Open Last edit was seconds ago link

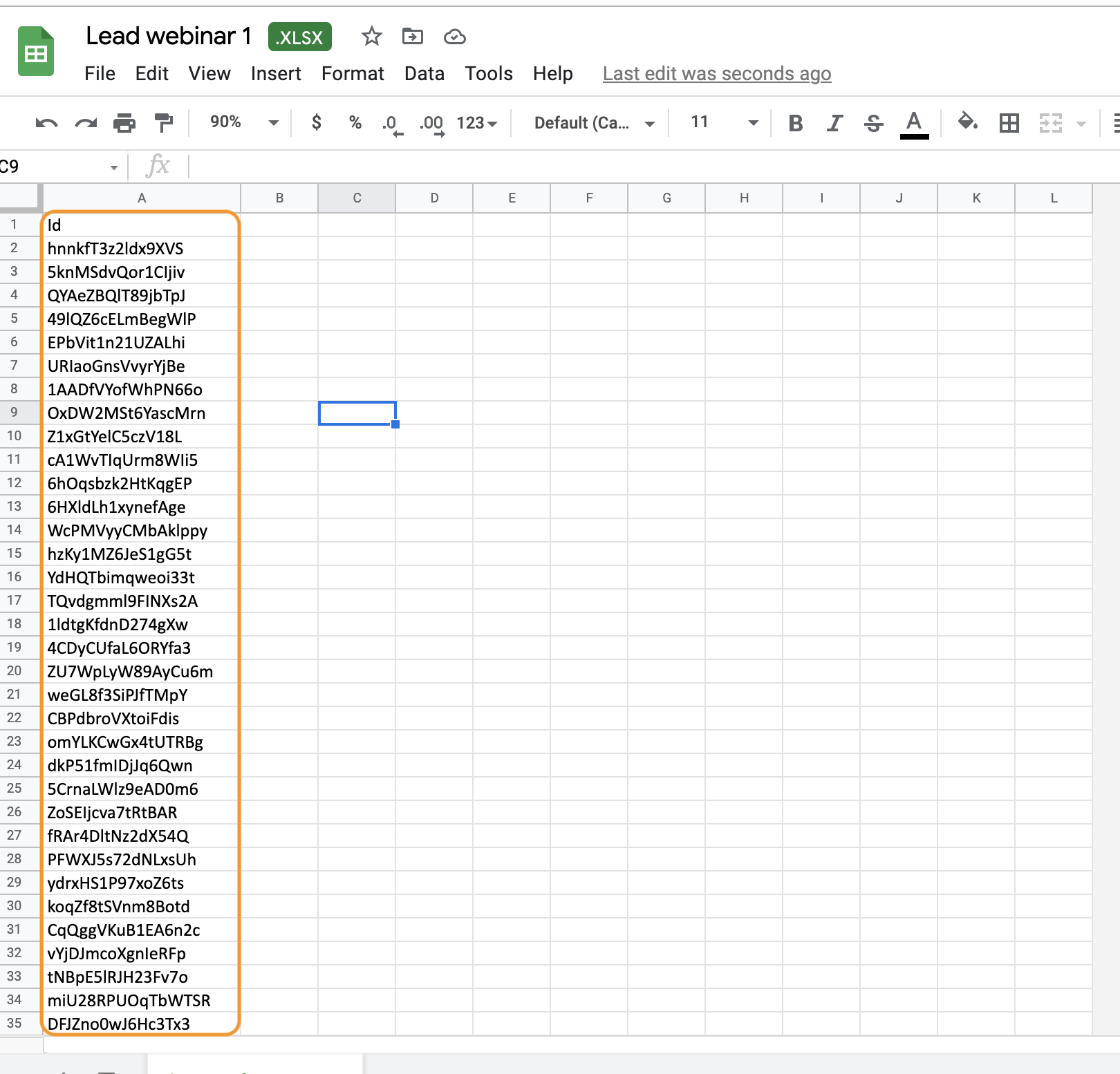tap(717, 73)
